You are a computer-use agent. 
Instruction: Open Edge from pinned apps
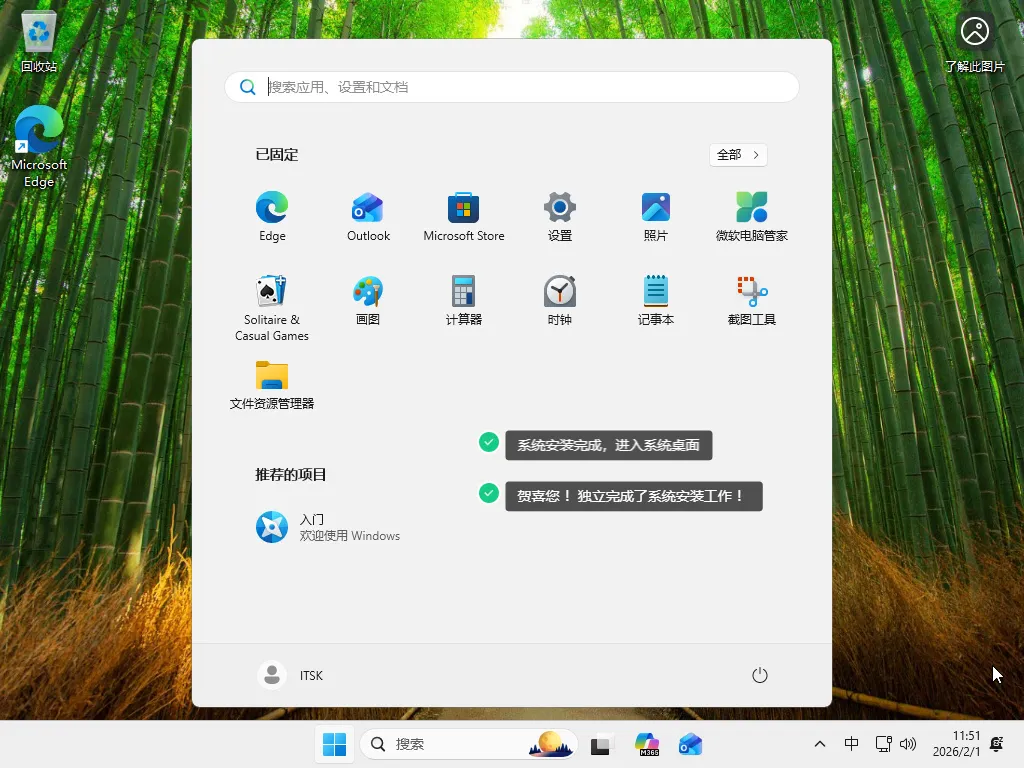272,217
